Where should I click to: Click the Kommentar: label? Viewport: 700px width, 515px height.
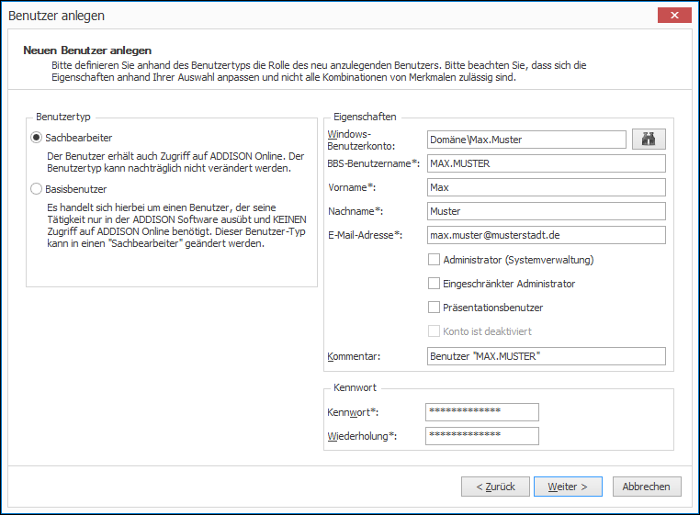354,357
